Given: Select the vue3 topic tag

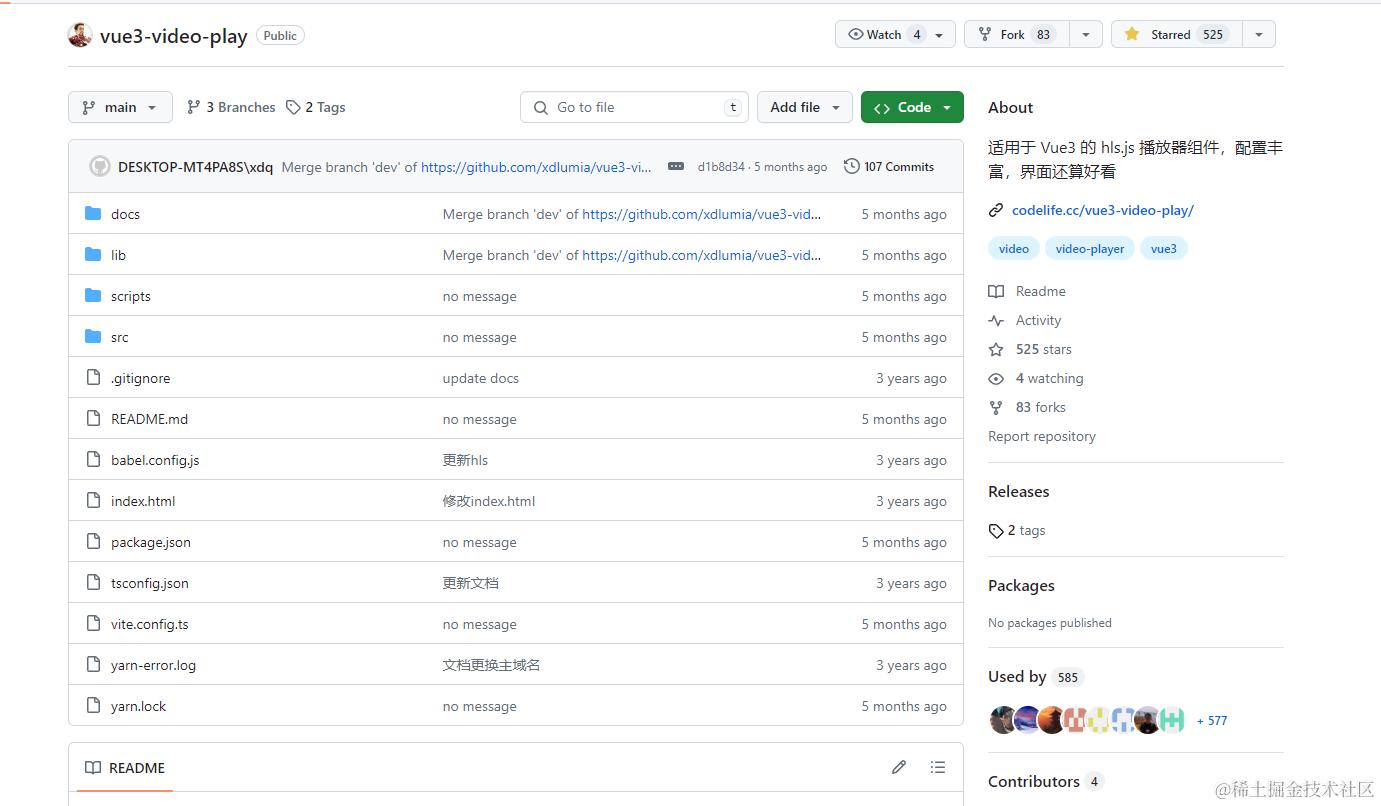Looking at the screenshot, I should coord(1164,248).
